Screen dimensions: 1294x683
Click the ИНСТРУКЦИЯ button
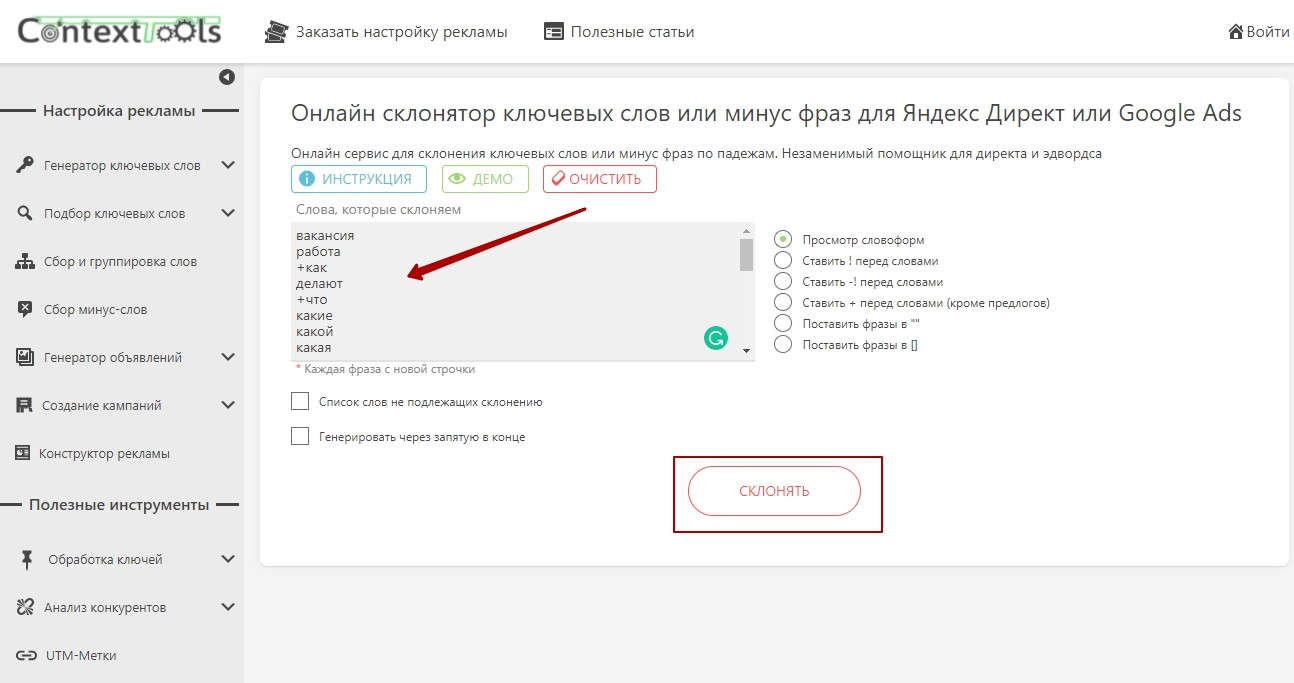pyautogui.click(x=359, y=179)
